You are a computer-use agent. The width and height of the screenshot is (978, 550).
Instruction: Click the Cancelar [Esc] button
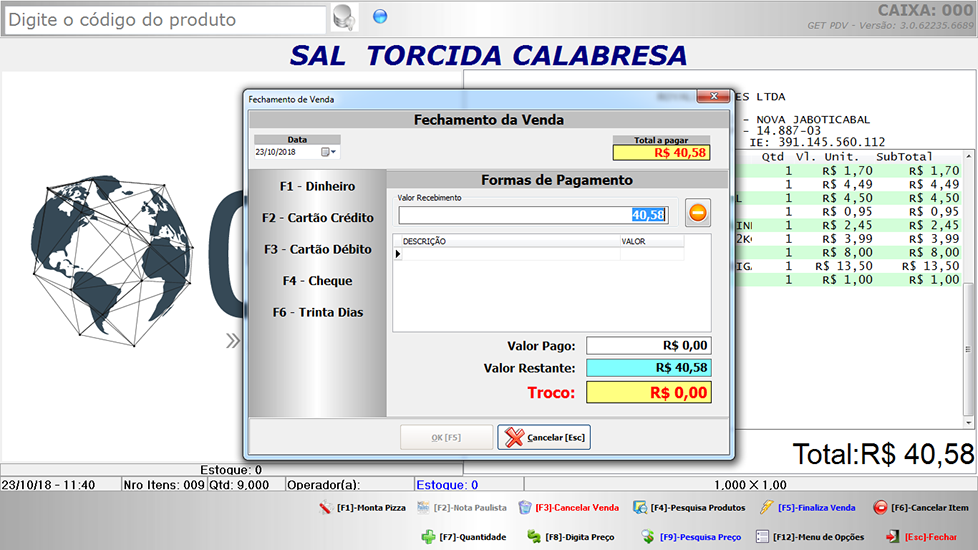tap(543, 437)
